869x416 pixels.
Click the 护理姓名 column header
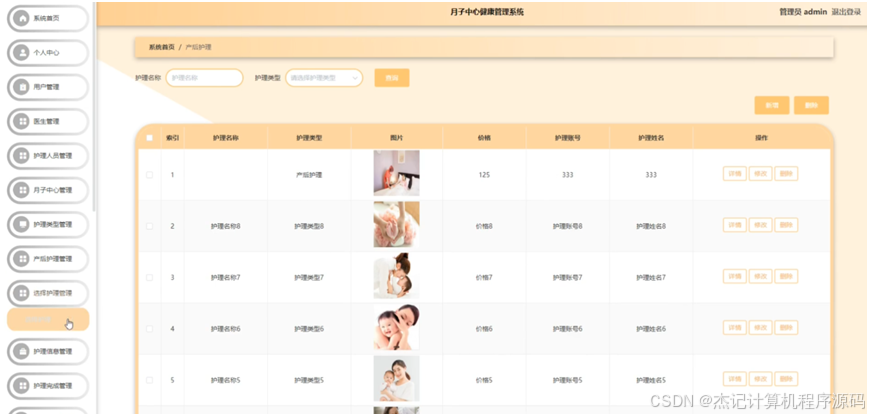coord(651,138)
